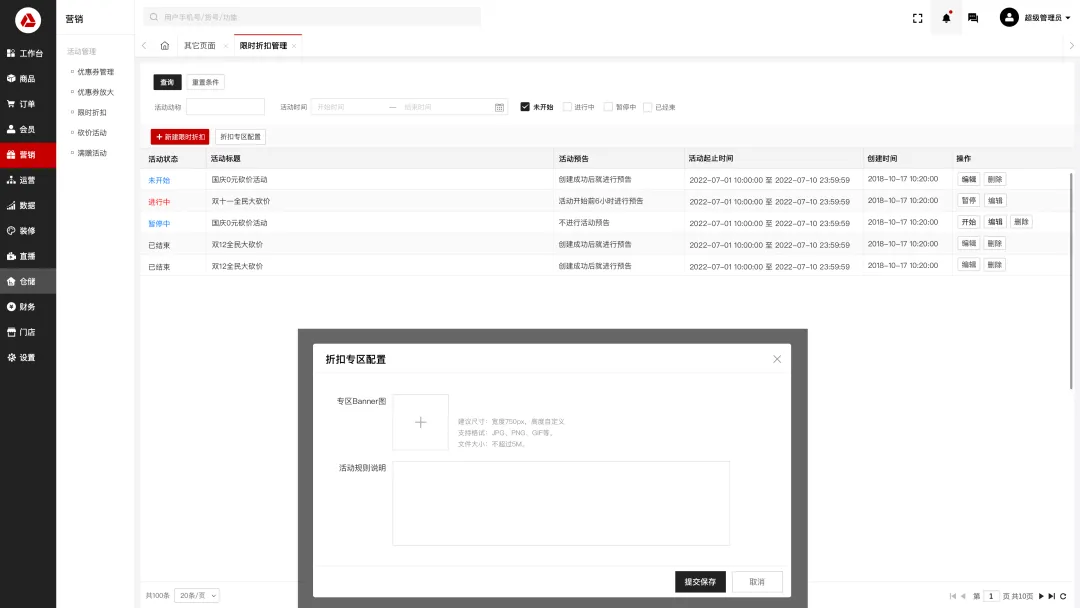Open 砍价活动 in the submenu
This screenshot has width=1080, height=608.
pos(92,133)
